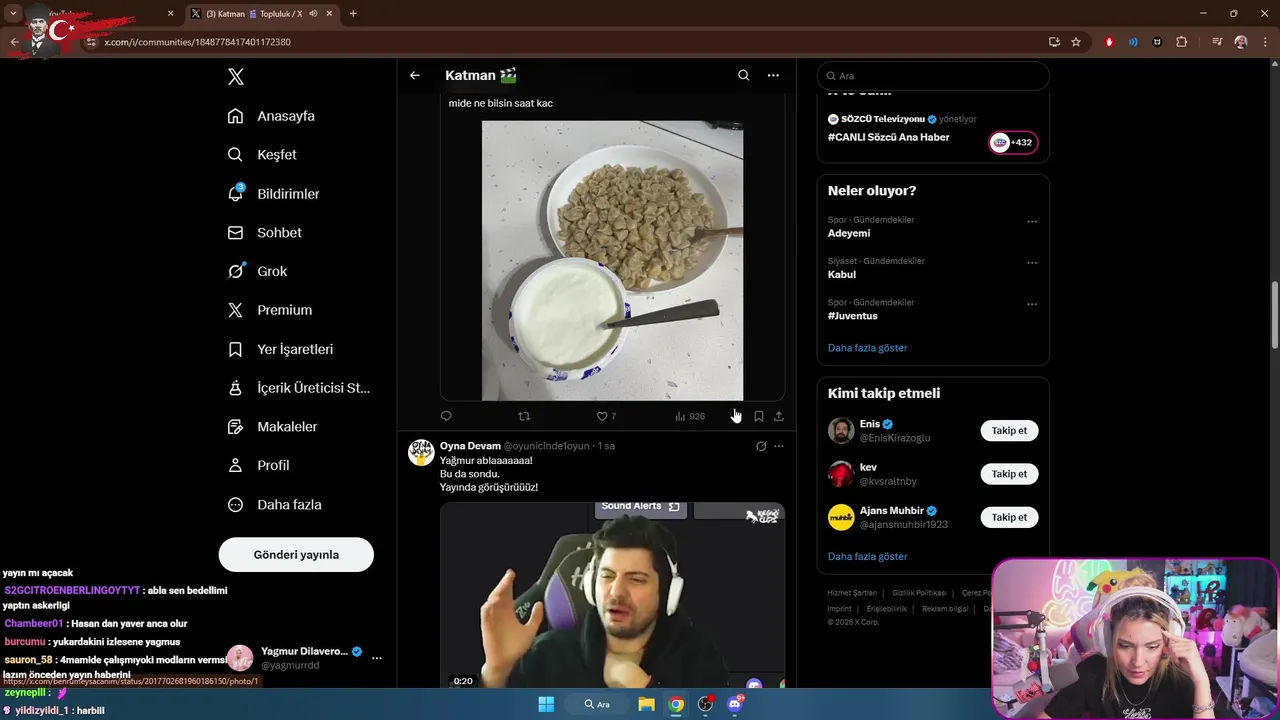The height and width of the screenshot is (720, 1280).
Task: Click the browser back button
Action: pyautogui.click(x=14, y=42)
